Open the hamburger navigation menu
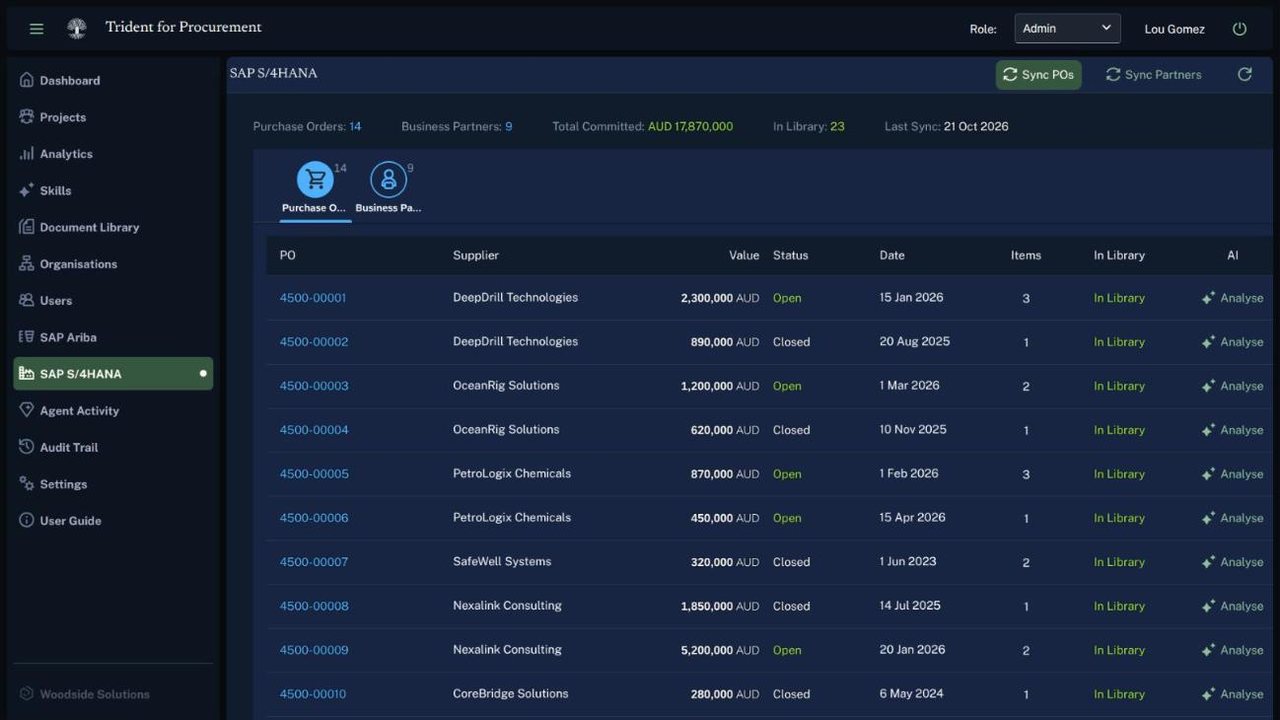The height and width of the screenshot is (720, 1280). [37, 29]
